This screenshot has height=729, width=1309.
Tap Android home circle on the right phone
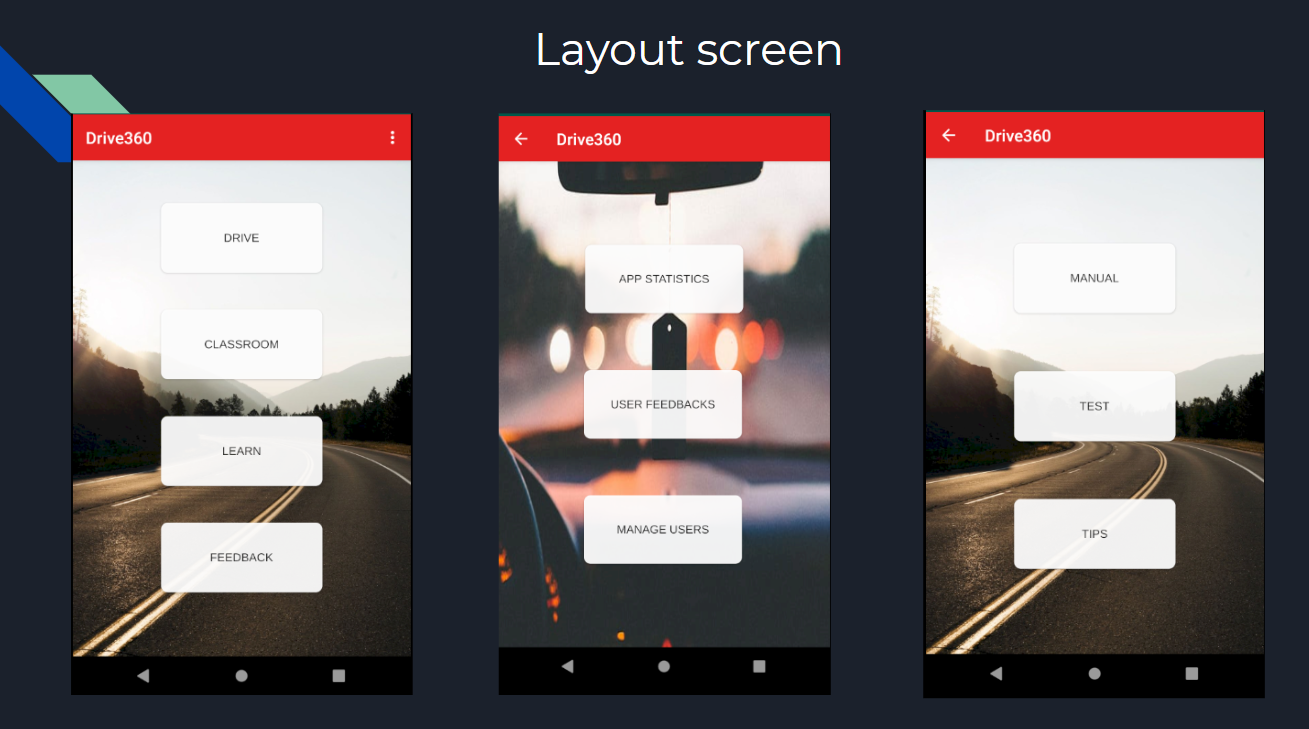click(x=1094, y=674)
